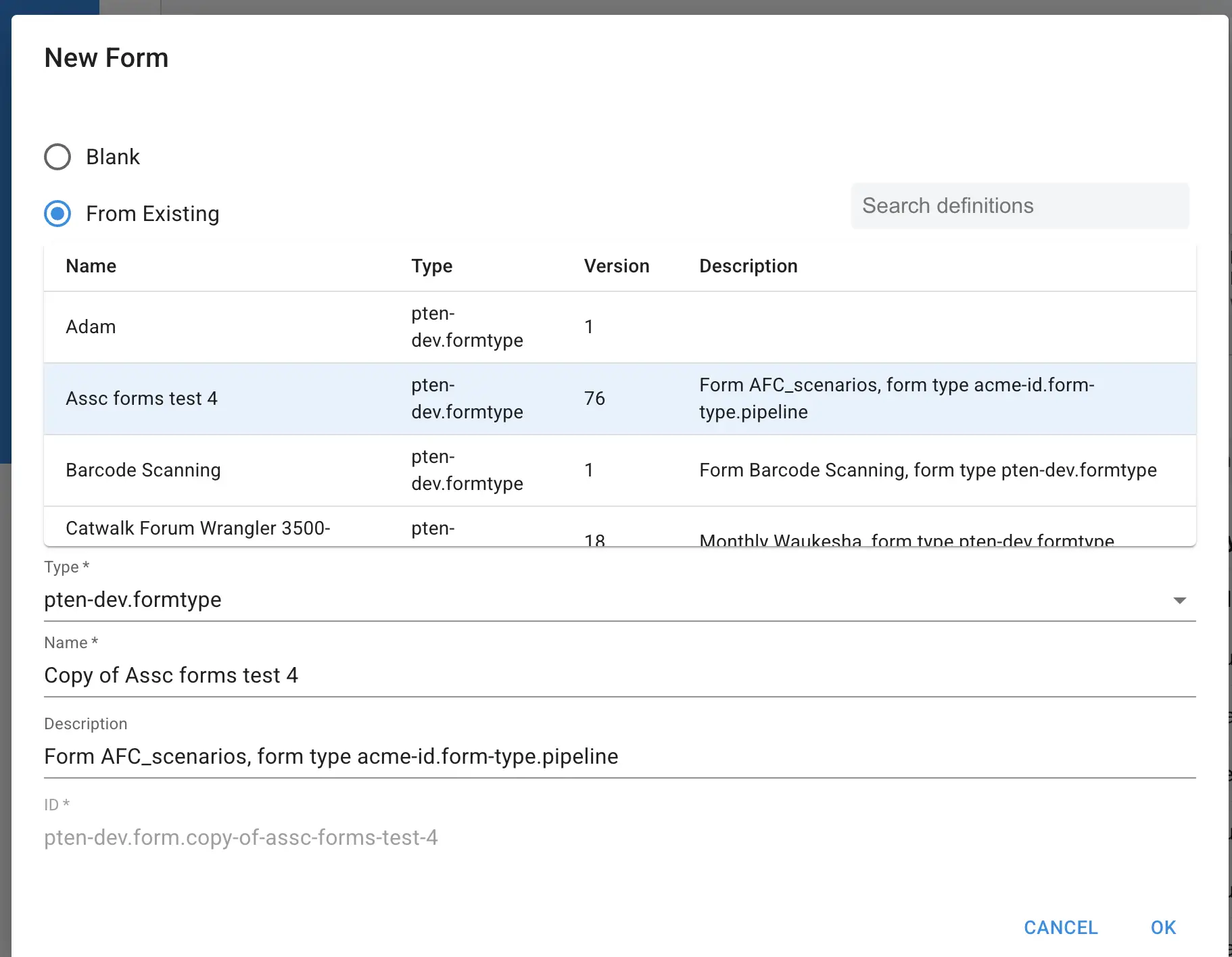Select the From Existing radio option

(x=57, y=214)
